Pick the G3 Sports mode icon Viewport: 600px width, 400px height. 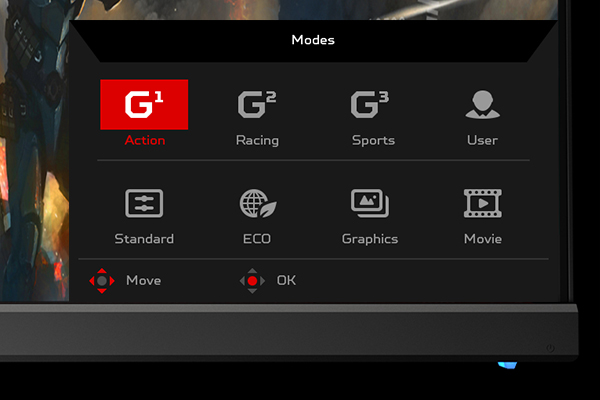pos(370,104)
